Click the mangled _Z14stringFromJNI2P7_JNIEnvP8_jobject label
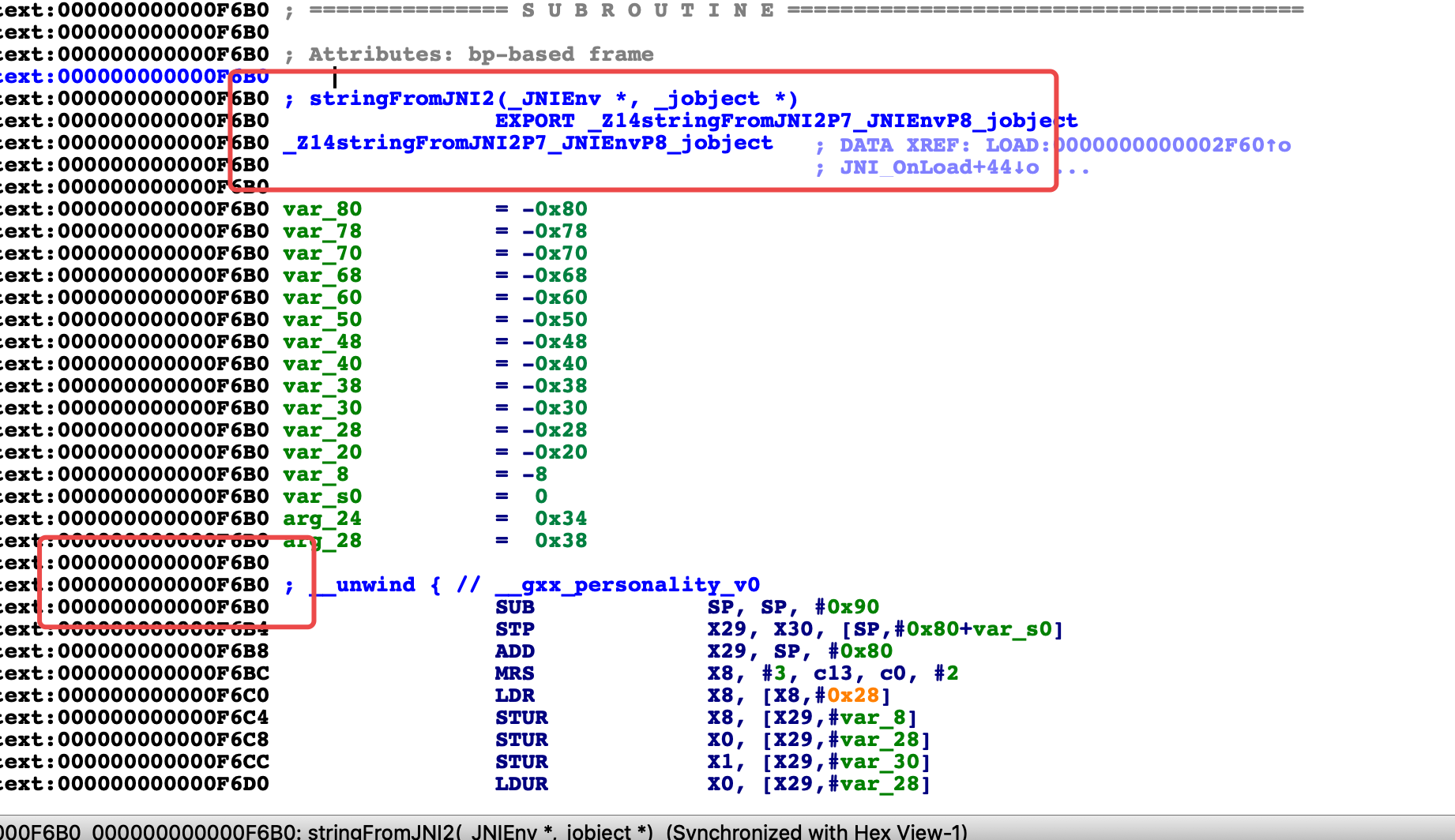1455x840 pixels. click(x=528, y=143)
